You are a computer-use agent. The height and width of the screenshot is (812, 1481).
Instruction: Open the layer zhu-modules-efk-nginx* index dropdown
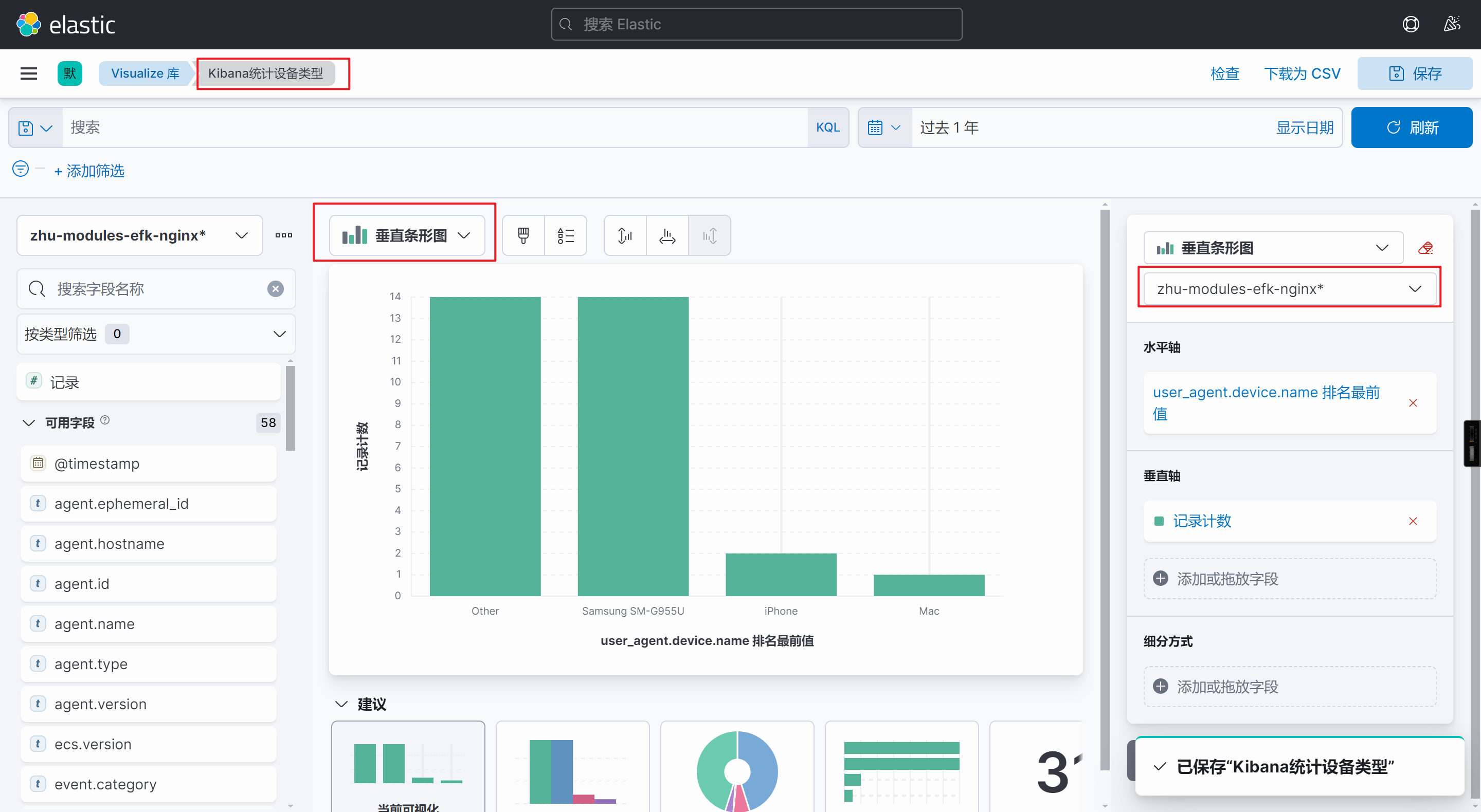(x=1290, y=289)
